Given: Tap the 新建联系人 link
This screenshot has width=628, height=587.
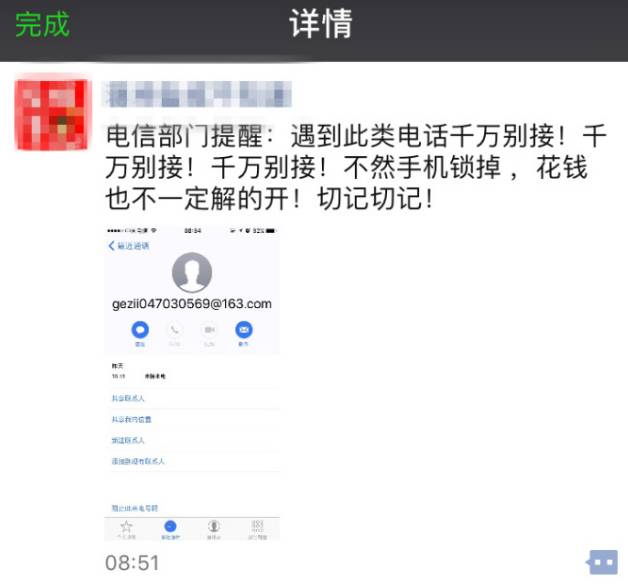Looking at the screenshot, I should click(128, 440).
